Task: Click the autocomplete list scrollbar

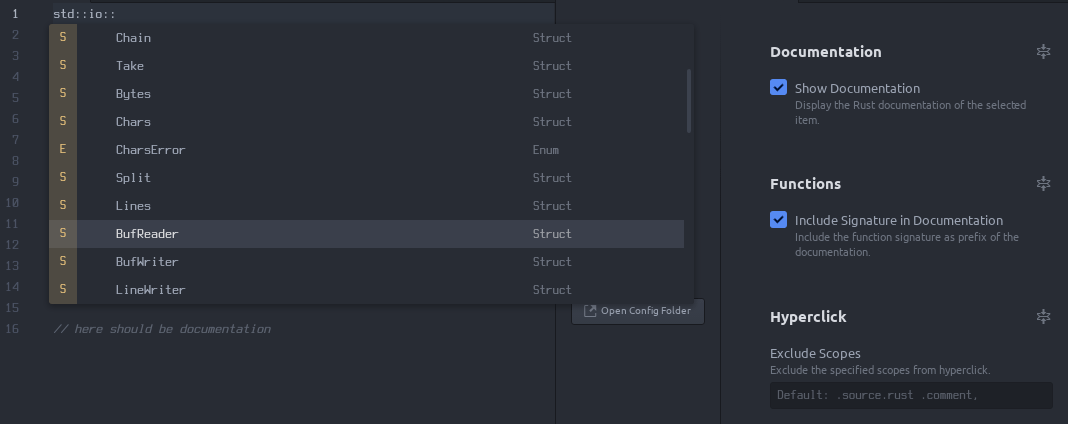Action: click(x=688, y=100)
